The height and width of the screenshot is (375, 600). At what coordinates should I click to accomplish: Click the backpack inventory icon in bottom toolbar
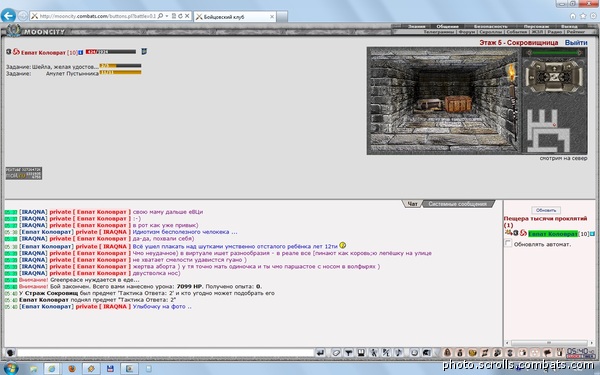[447, 352]
